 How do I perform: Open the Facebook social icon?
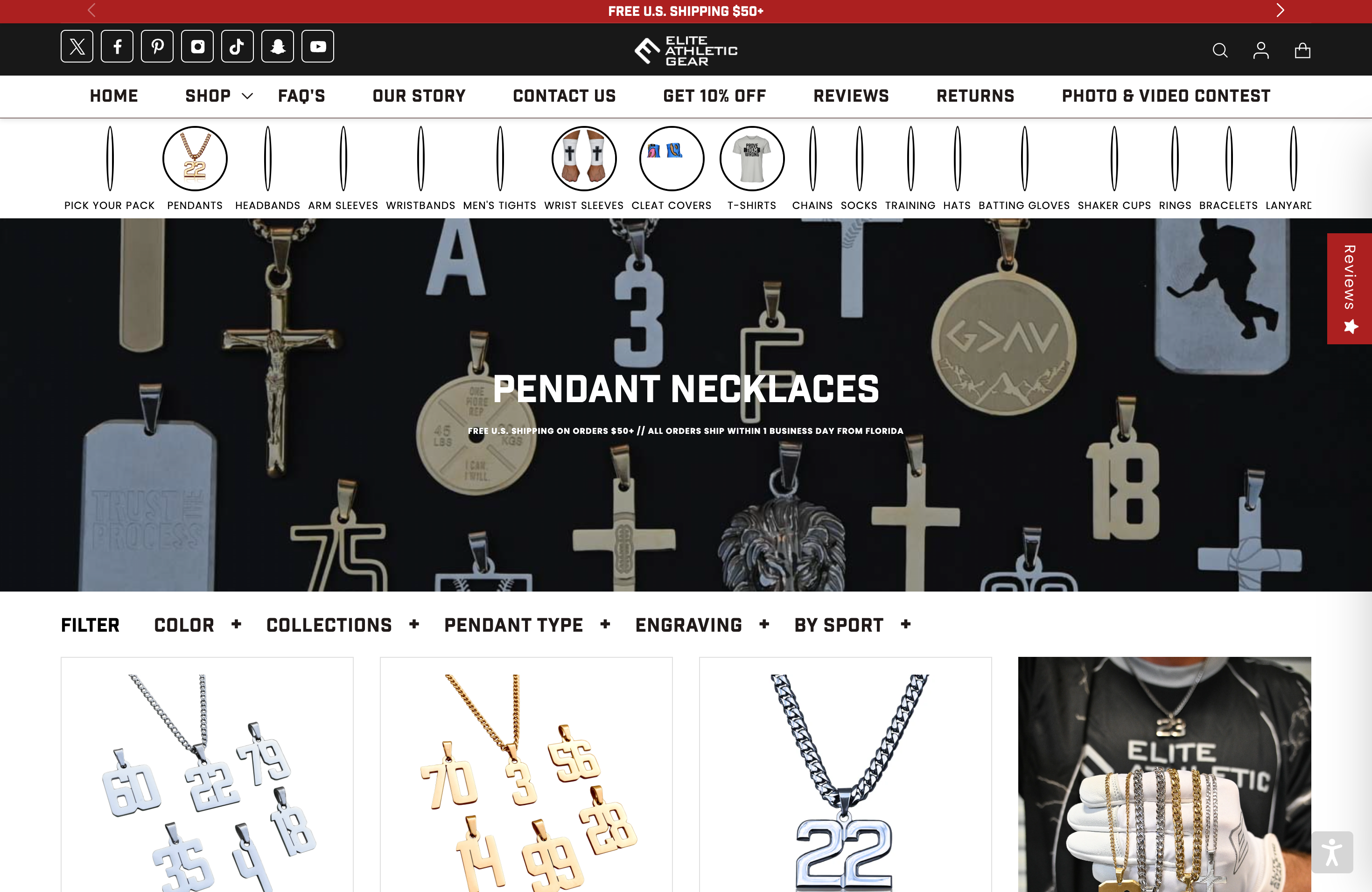click(117, 47)
